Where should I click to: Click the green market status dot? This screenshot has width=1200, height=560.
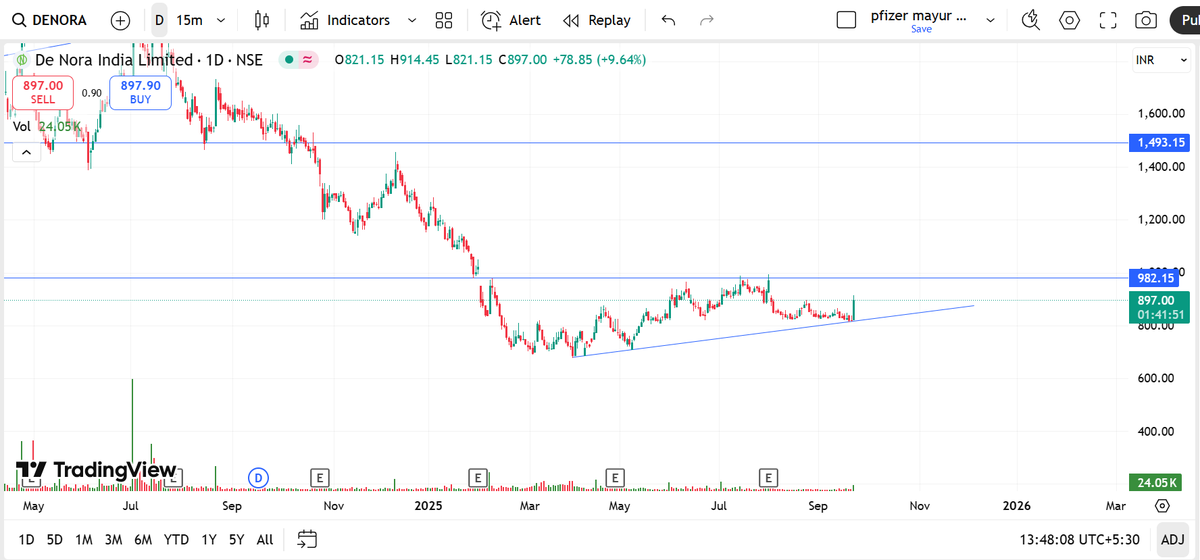[x=288, y=60]
